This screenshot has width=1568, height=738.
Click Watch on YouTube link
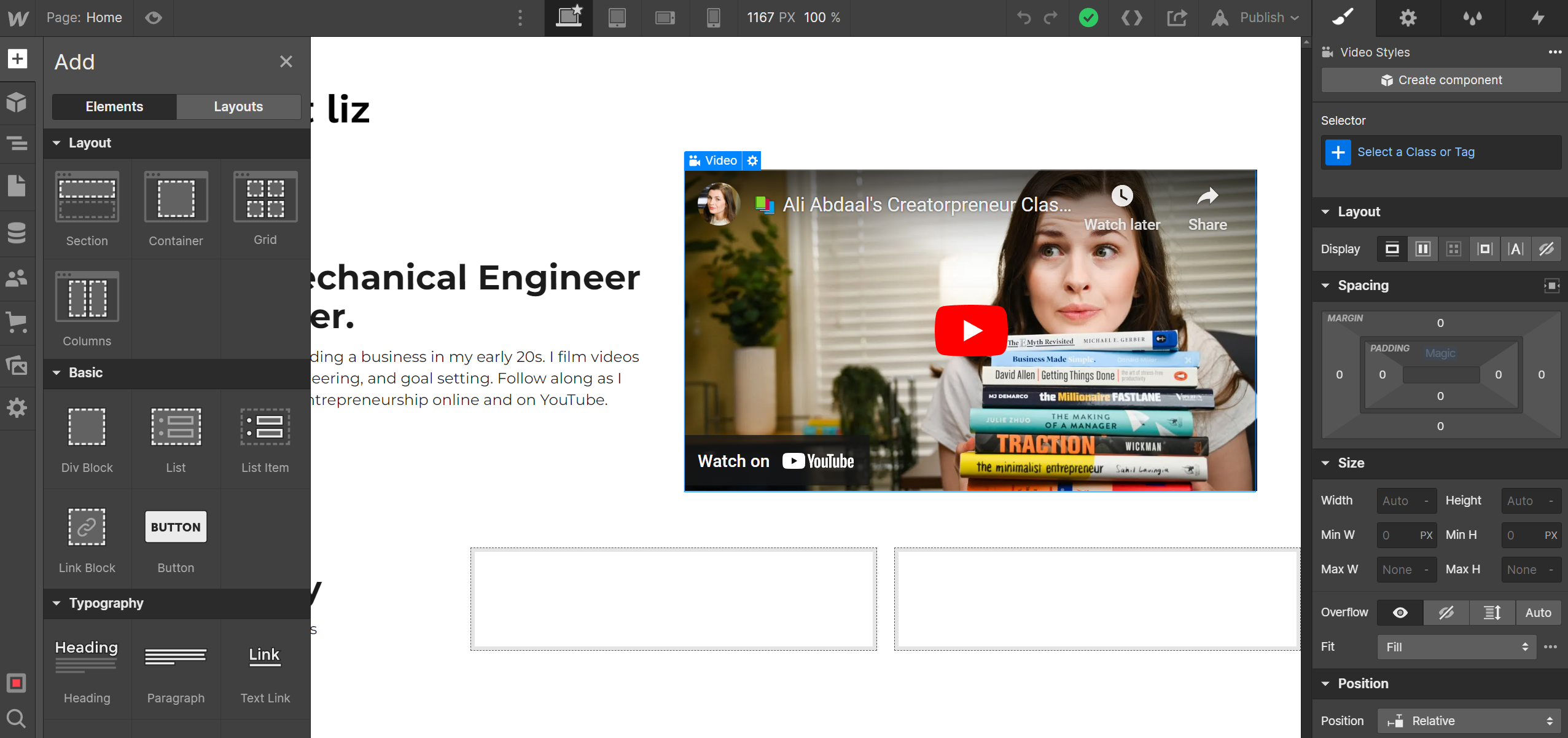click(x=776, y=461)
